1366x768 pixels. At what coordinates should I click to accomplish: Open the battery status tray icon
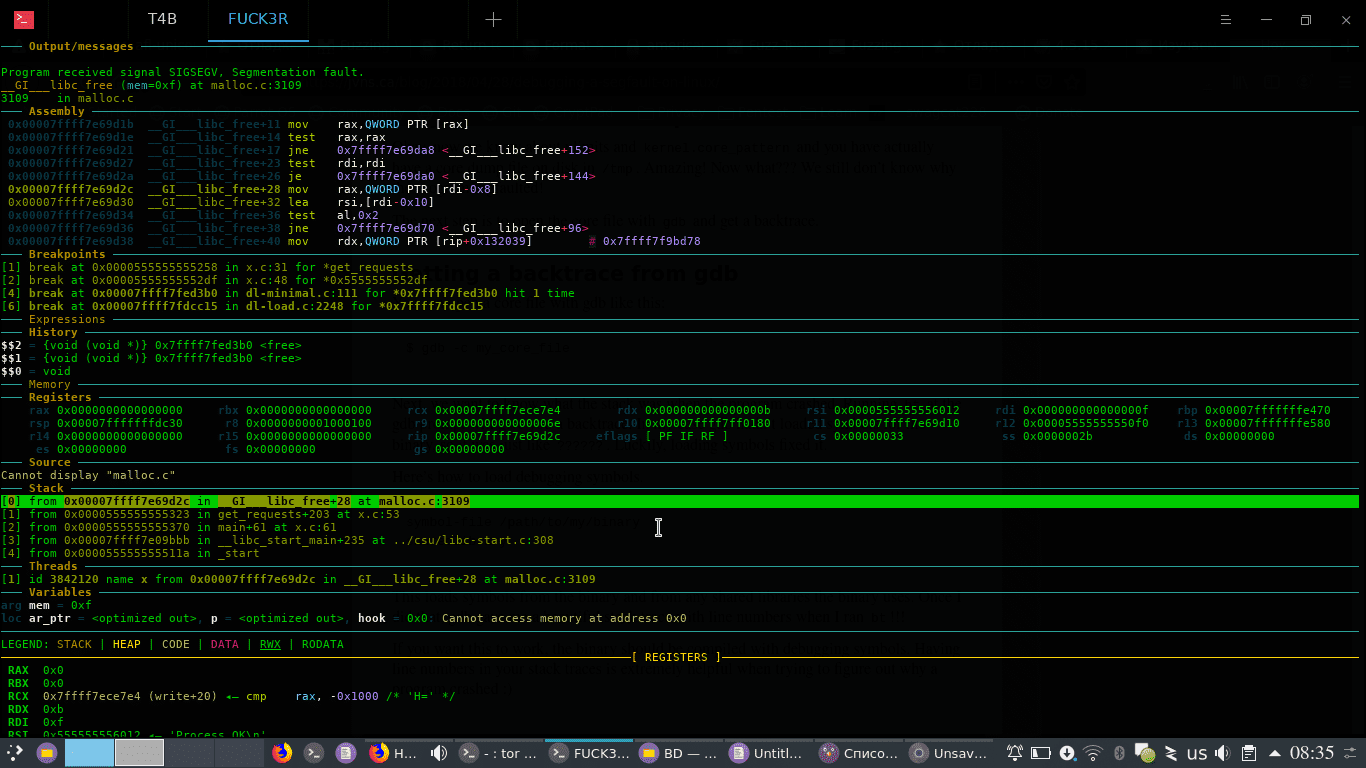pyautogui.click(x=1041, y=753)
